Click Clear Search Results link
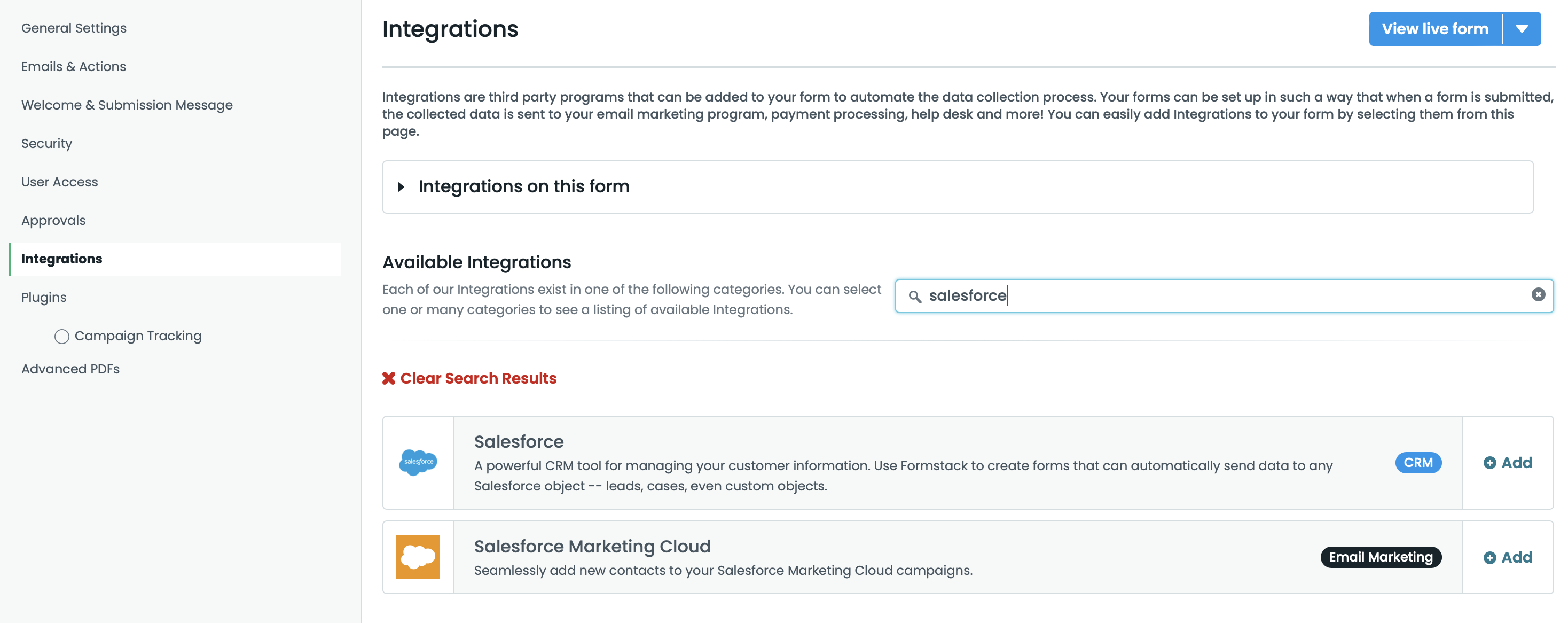This screenshot has height=623, width=1568. (478, 378)
